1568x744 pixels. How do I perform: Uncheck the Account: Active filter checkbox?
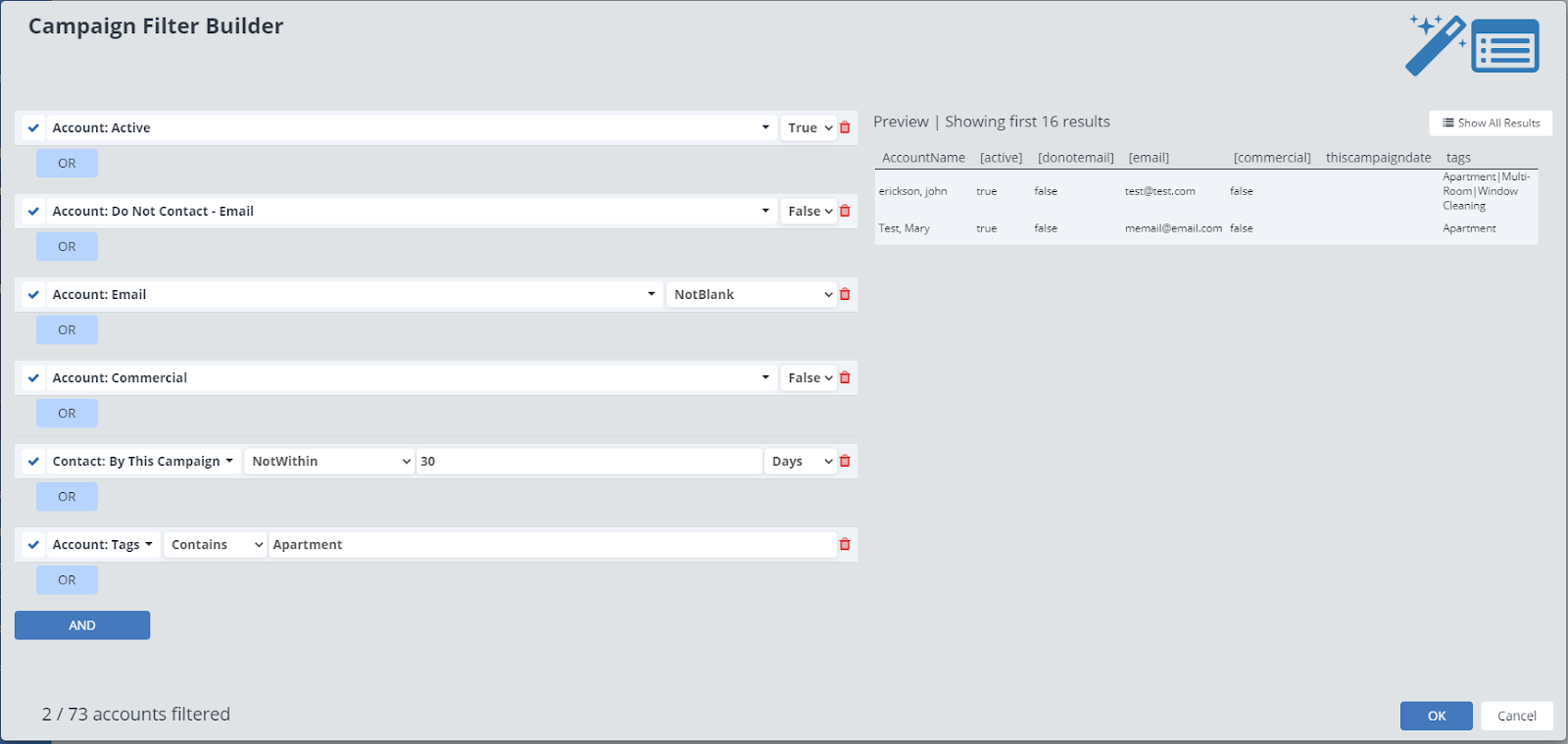click(x=33, y=127)
